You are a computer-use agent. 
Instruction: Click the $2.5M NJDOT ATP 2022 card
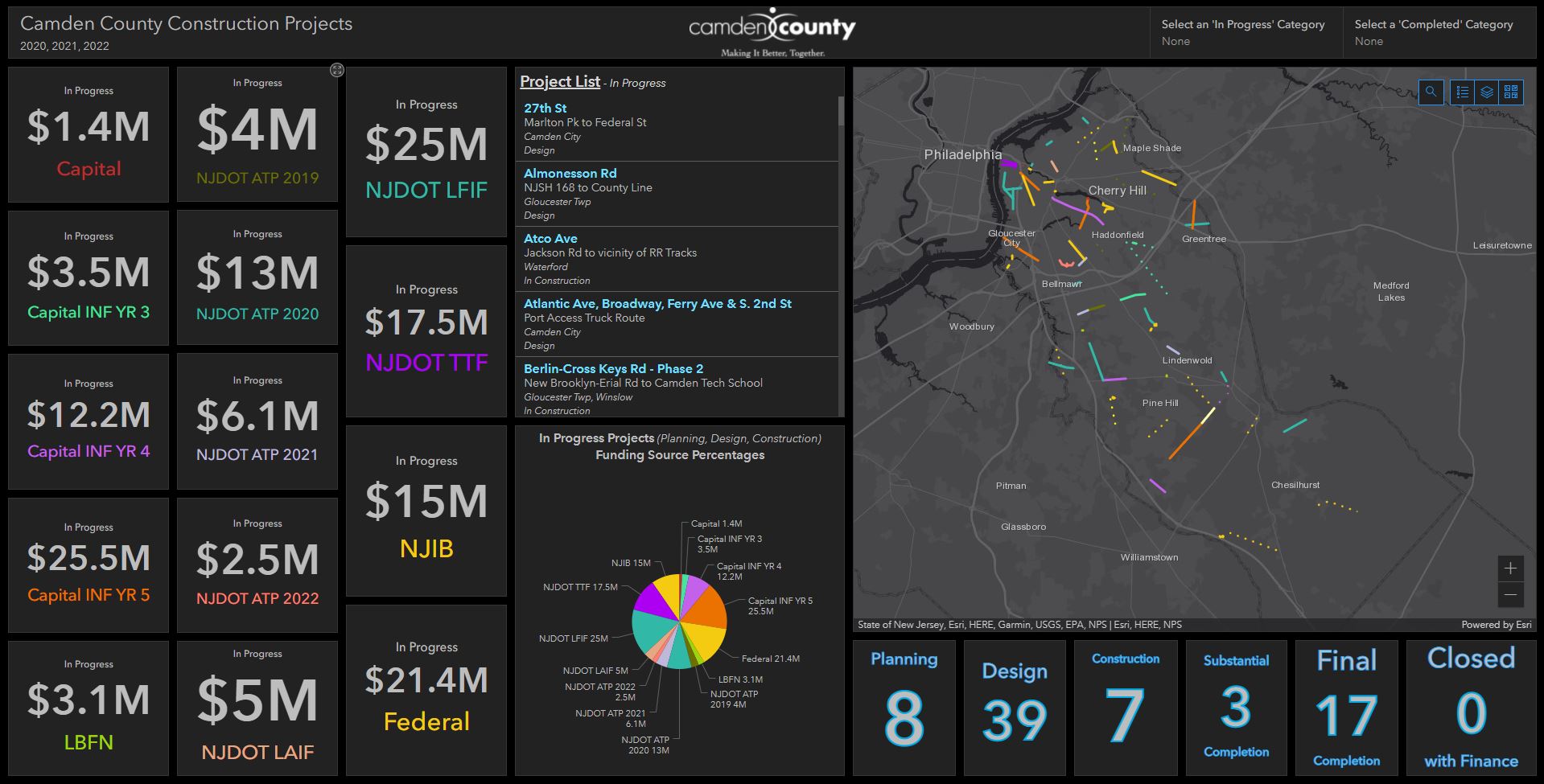coord(257,565)
